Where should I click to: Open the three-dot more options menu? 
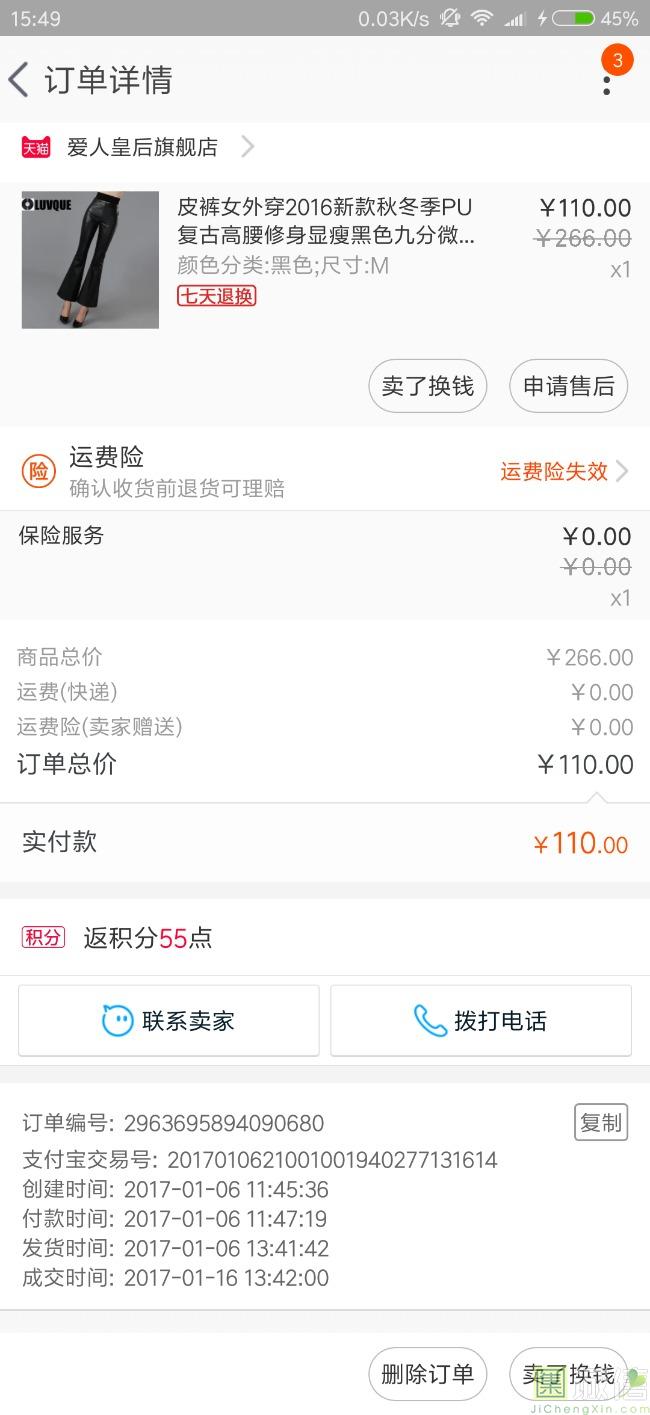pos(606,83)
